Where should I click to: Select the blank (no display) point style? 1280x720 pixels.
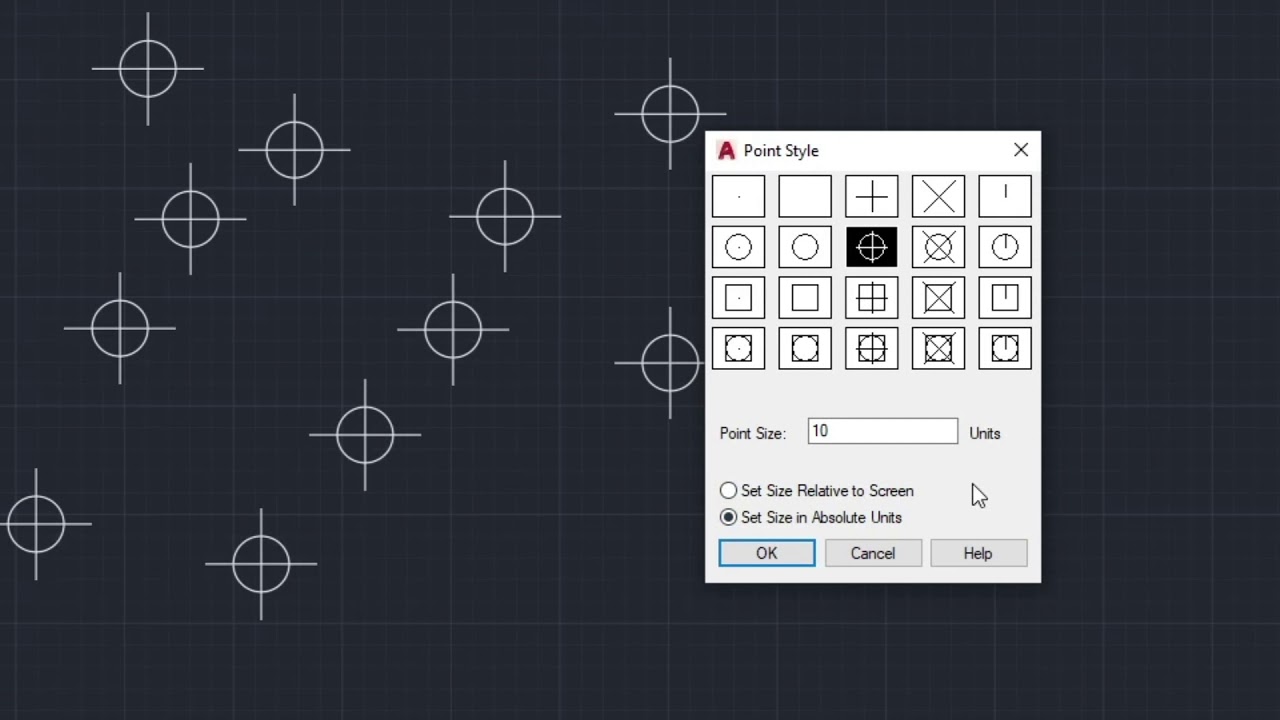tap(805, 196)
